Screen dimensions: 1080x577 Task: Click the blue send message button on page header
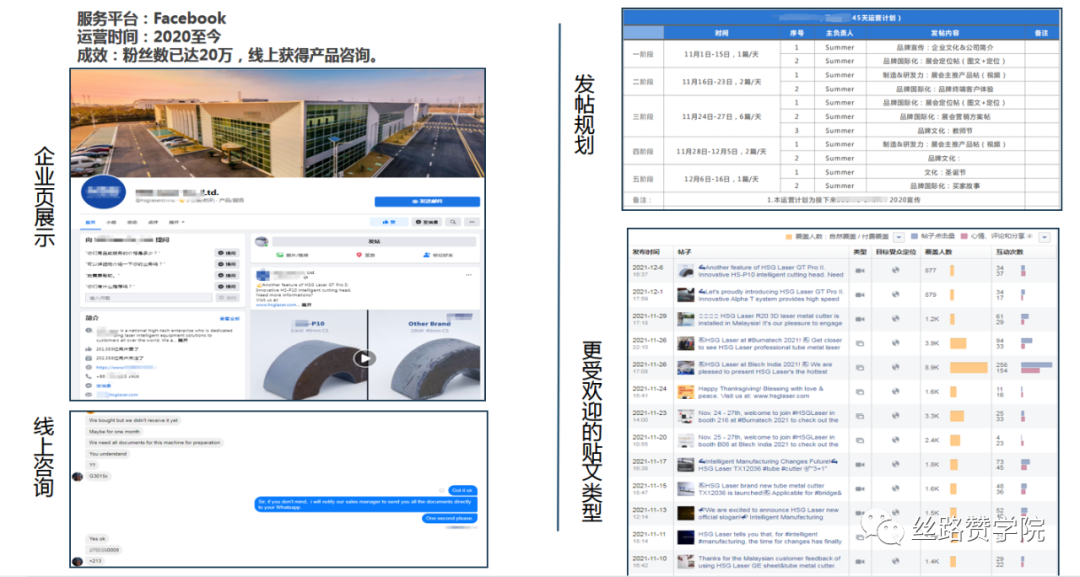[x=427, y=202]
